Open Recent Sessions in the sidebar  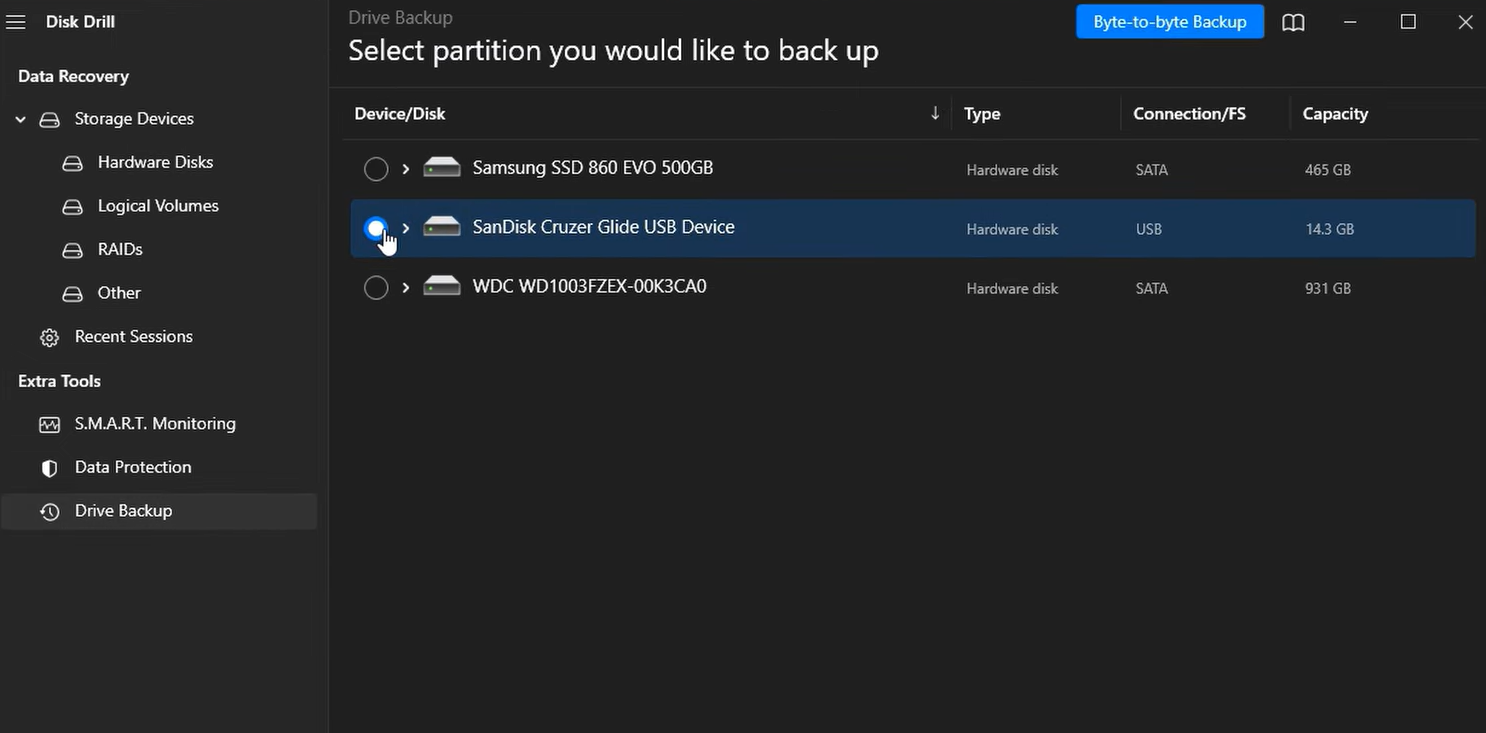[134, 336]
